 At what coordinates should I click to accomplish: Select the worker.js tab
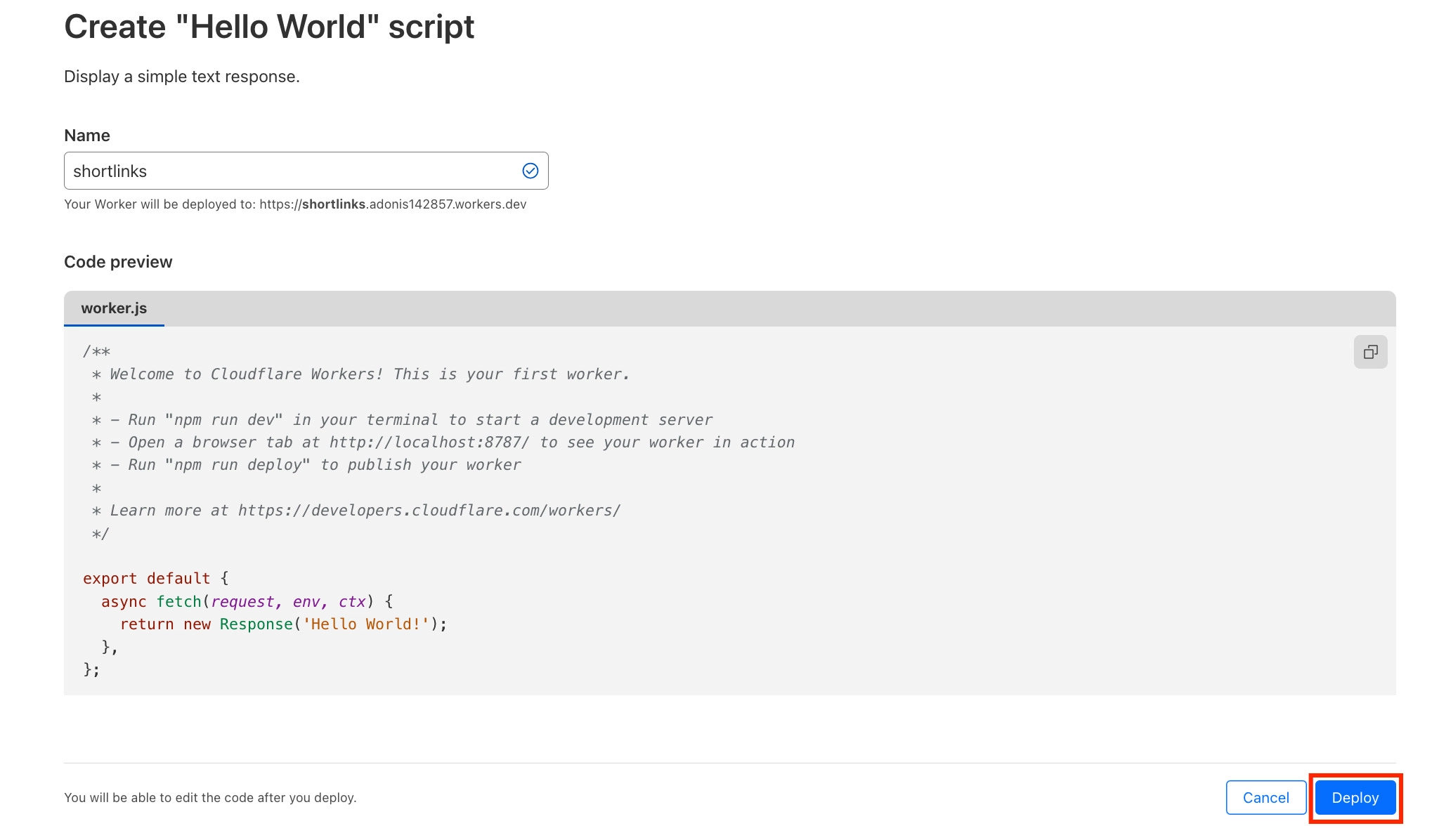click(114, 308)
